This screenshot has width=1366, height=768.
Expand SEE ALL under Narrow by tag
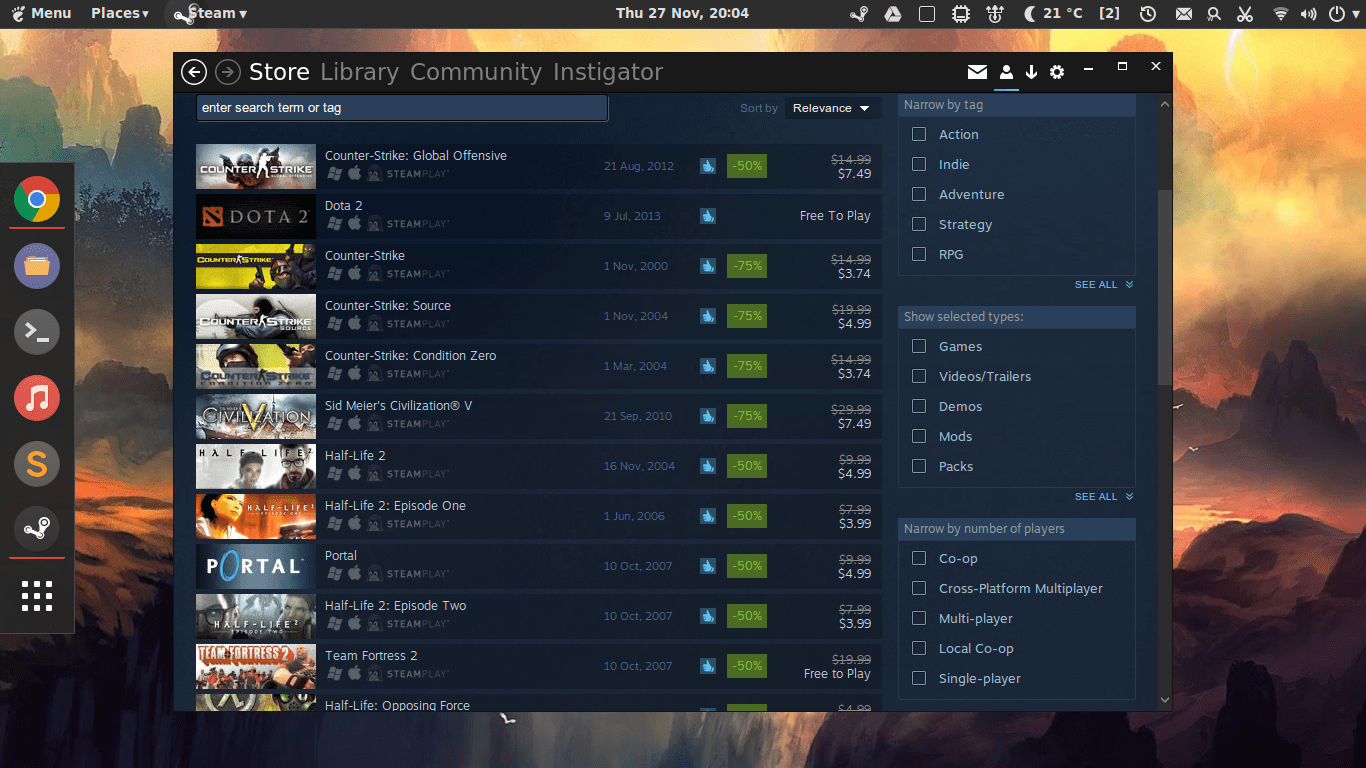(1104, 285)
